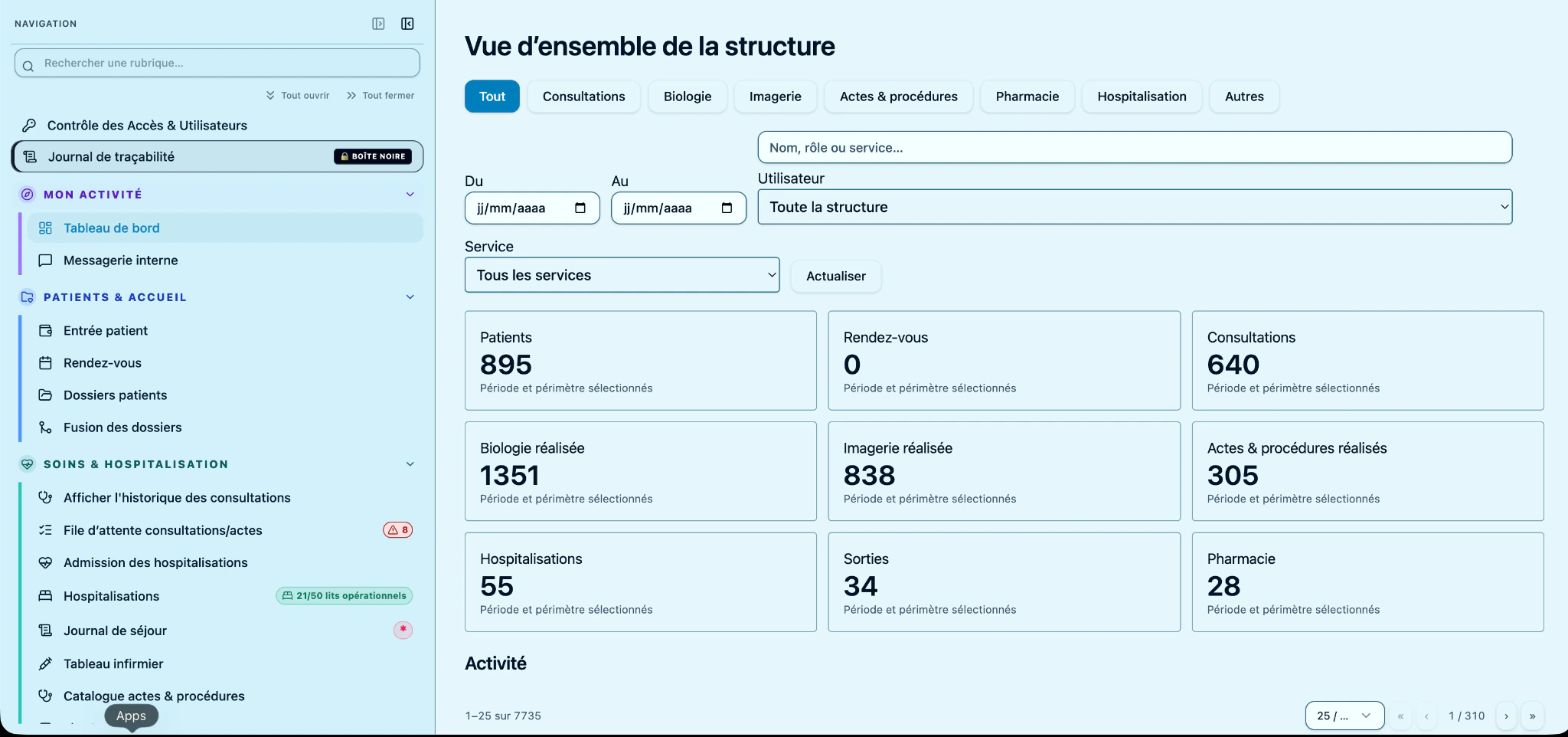Switch to the Consultations tab
This screenshot has height=737, width=1568.
click(583, 97)
